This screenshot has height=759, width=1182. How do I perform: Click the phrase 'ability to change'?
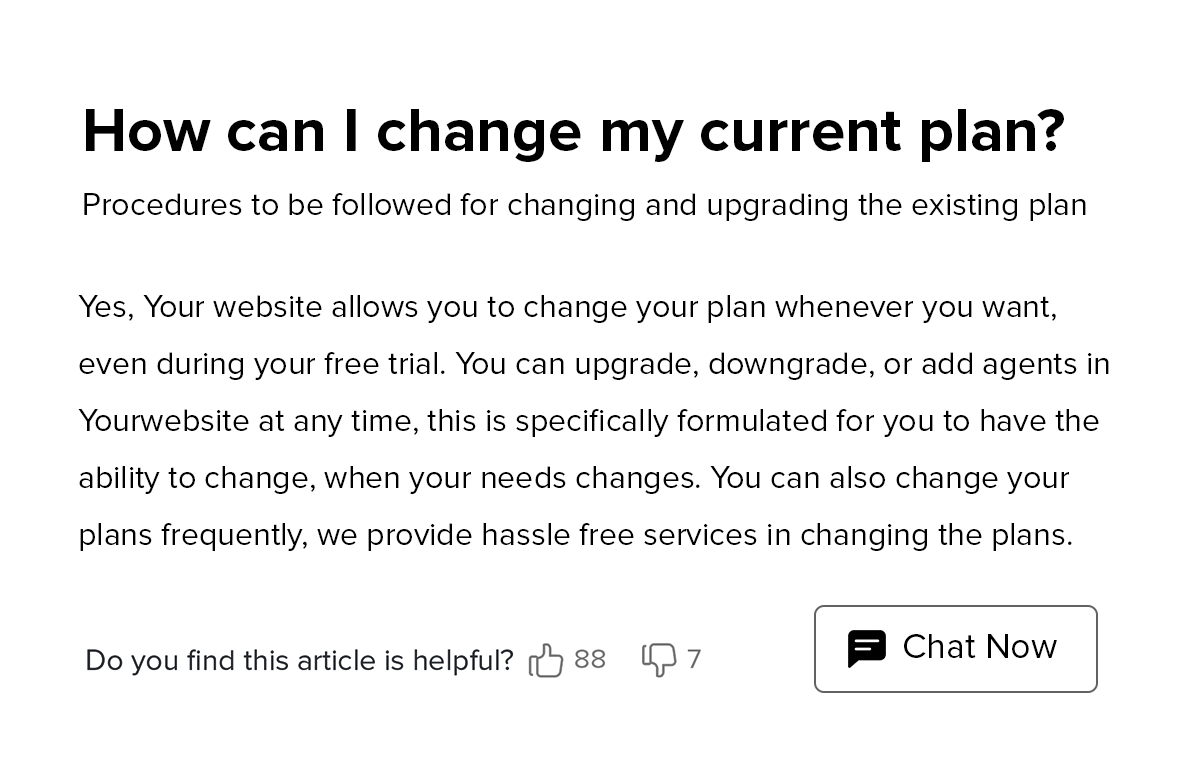point(196,479)
